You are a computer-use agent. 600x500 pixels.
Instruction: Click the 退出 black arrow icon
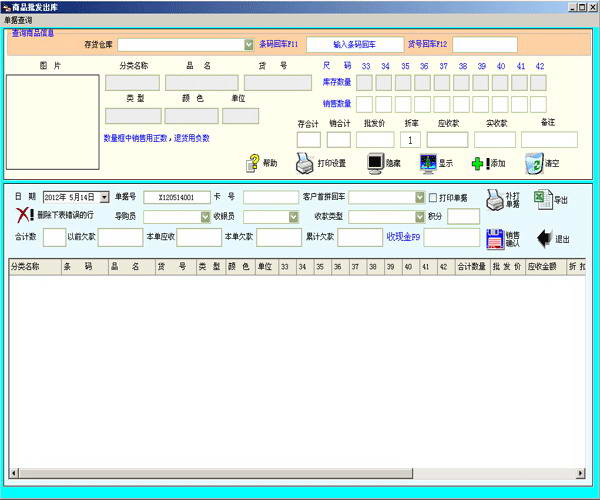pos(545,239)
